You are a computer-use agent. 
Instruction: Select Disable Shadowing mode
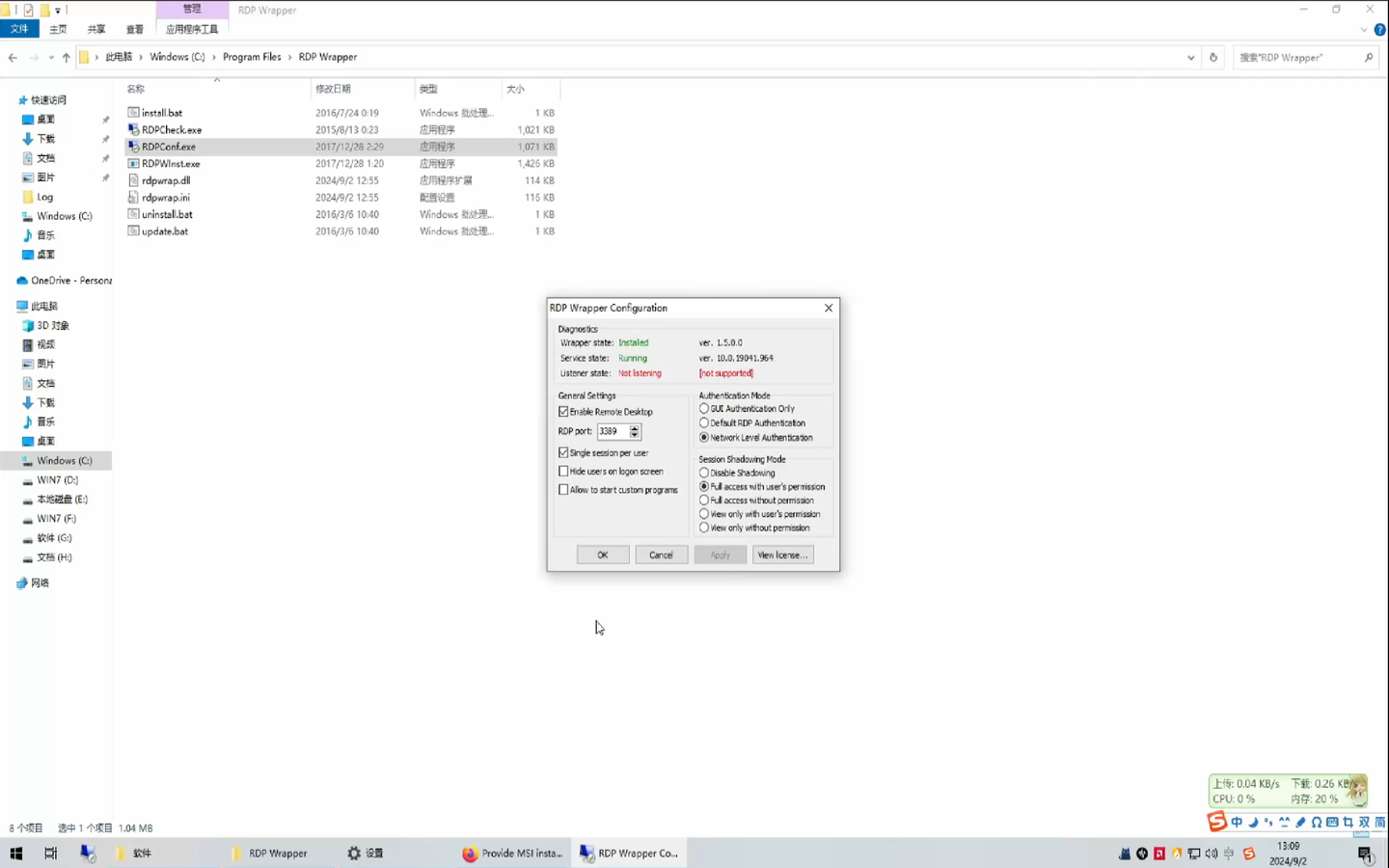704,473
